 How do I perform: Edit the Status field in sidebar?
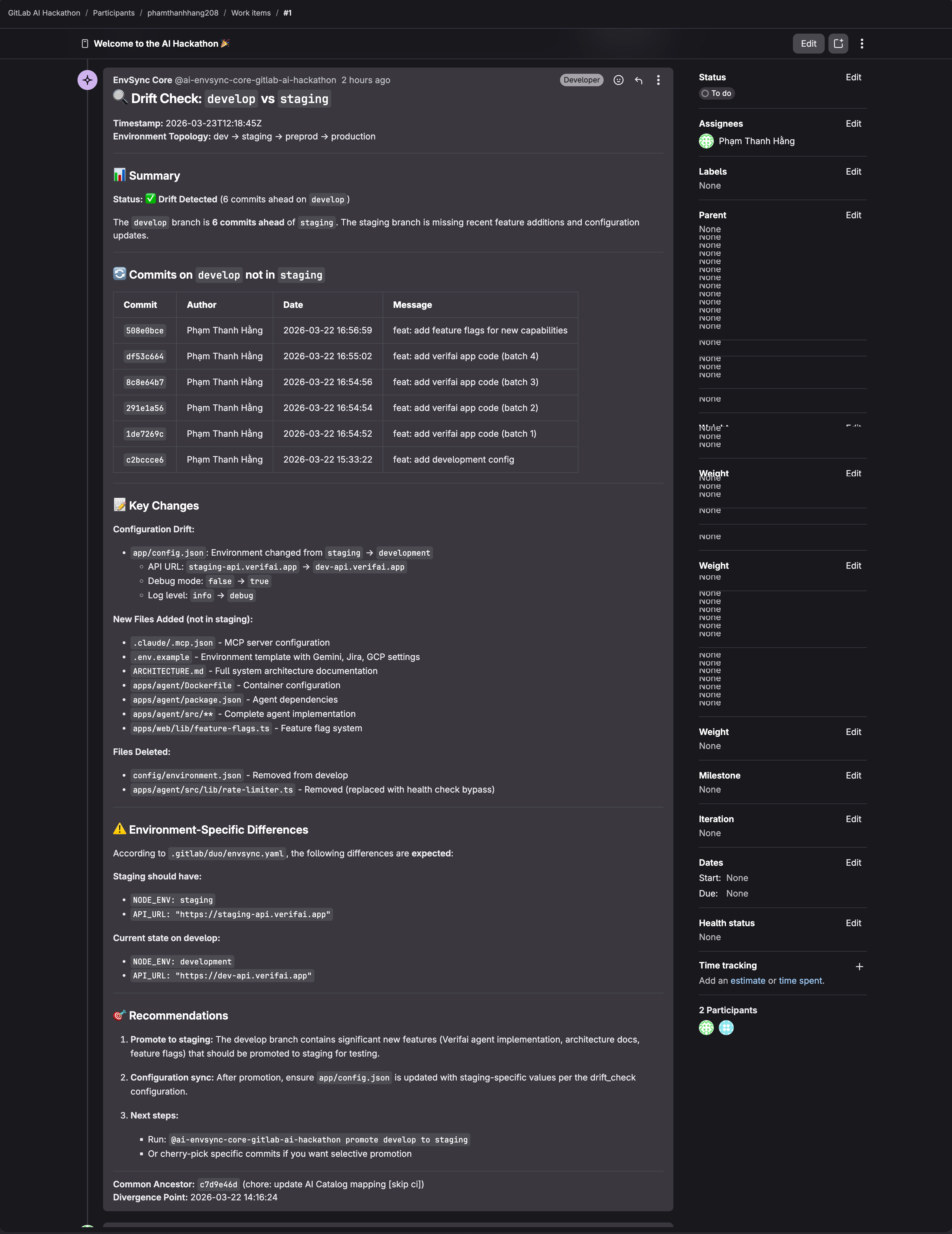(x=853, y=78)
